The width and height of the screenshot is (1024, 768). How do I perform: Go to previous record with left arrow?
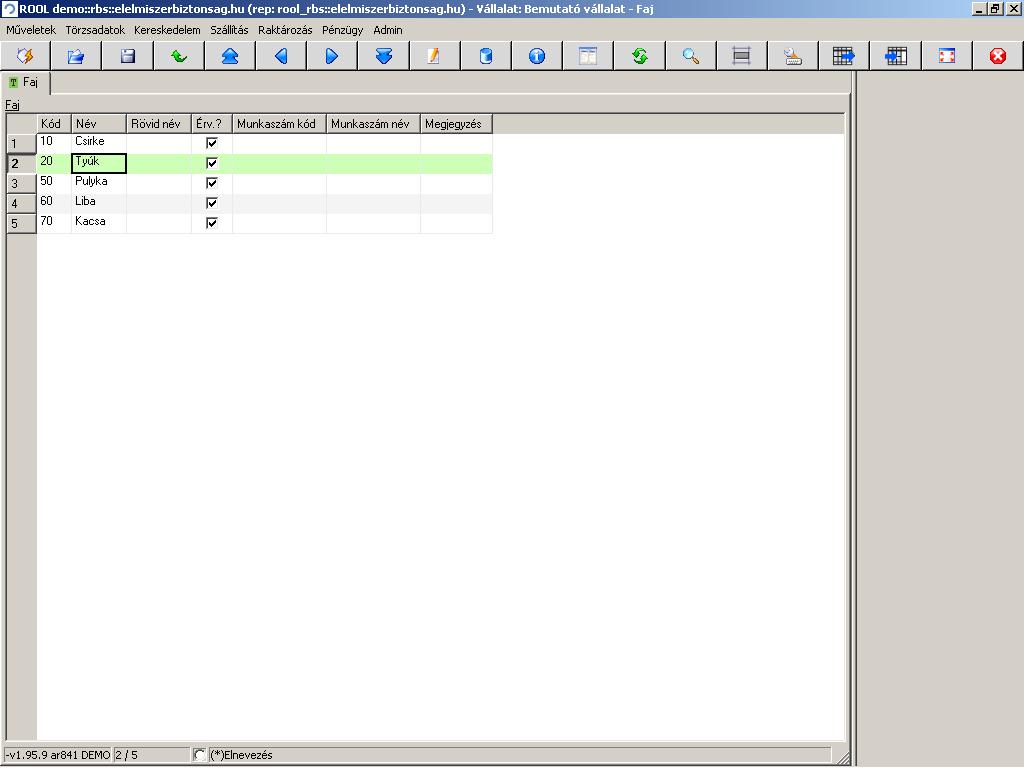pos(281,56)
